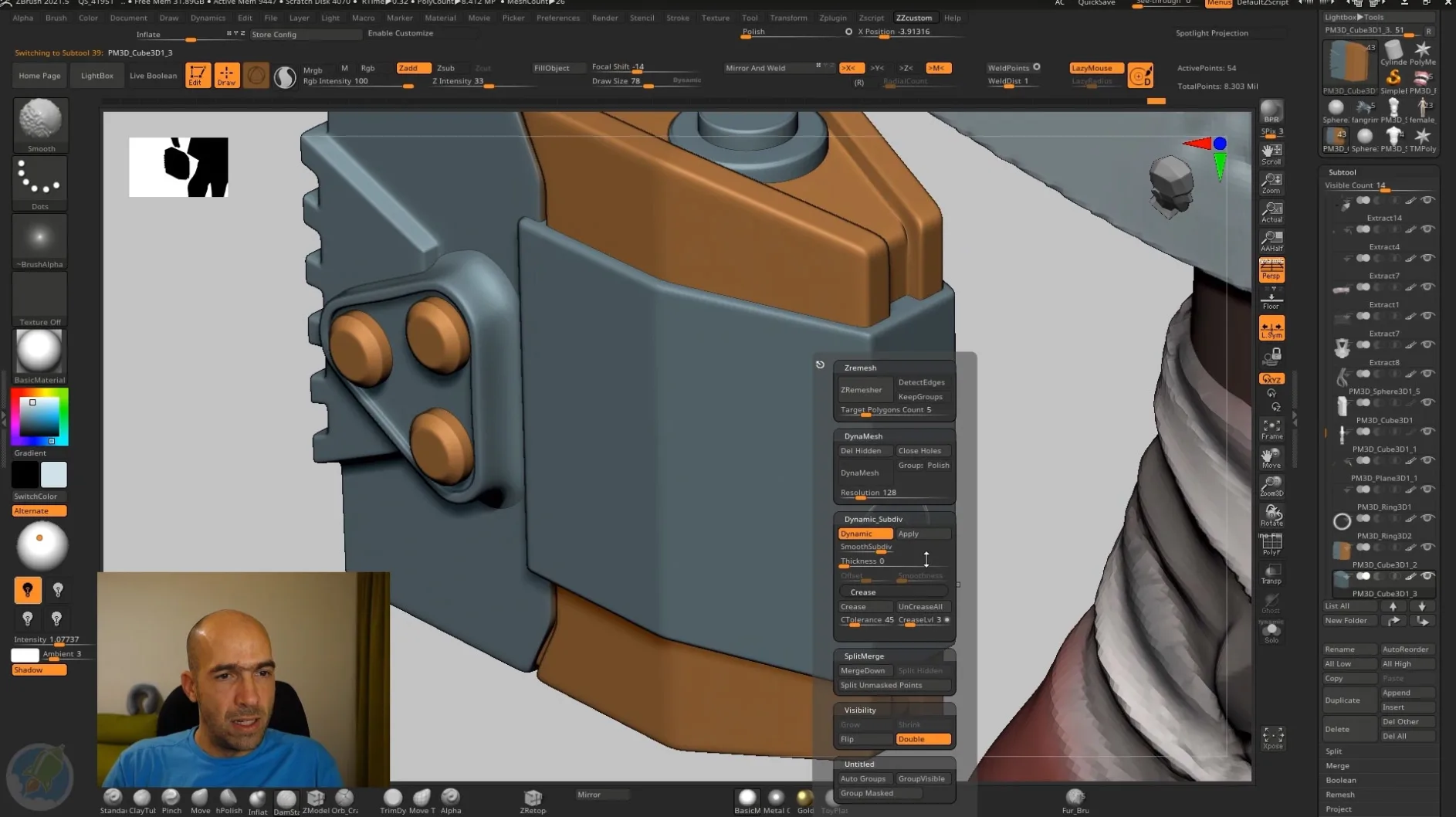
Task: Expand the Merge section
Action: coord(1337,766)
